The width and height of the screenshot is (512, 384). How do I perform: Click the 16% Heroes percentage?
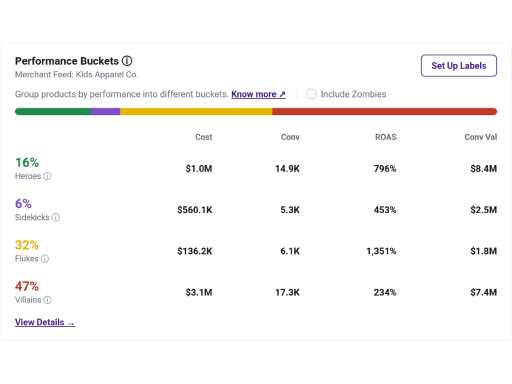pos(27,163)
